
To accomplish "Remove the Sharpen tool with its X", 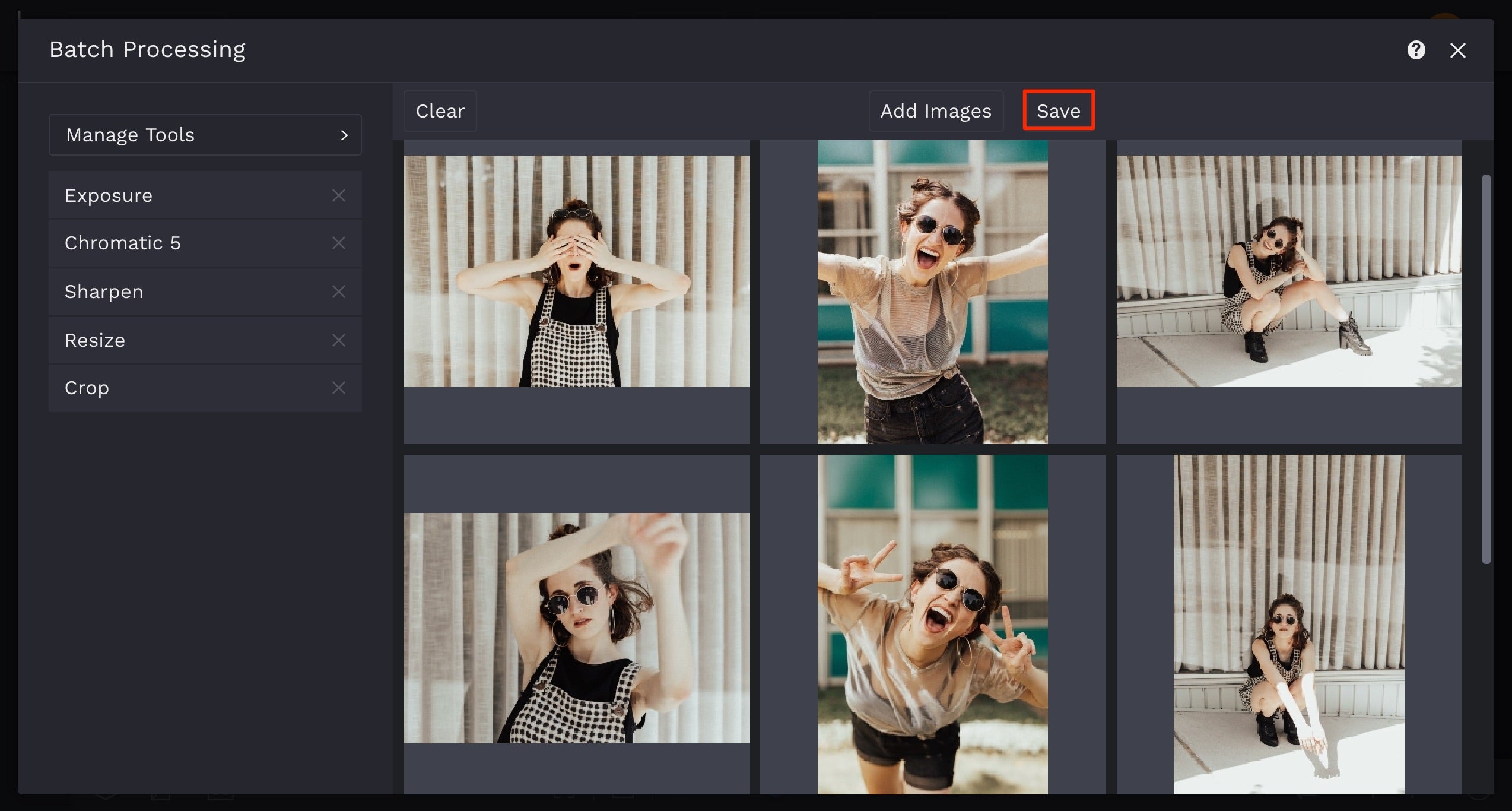I will tap(338, 292).
